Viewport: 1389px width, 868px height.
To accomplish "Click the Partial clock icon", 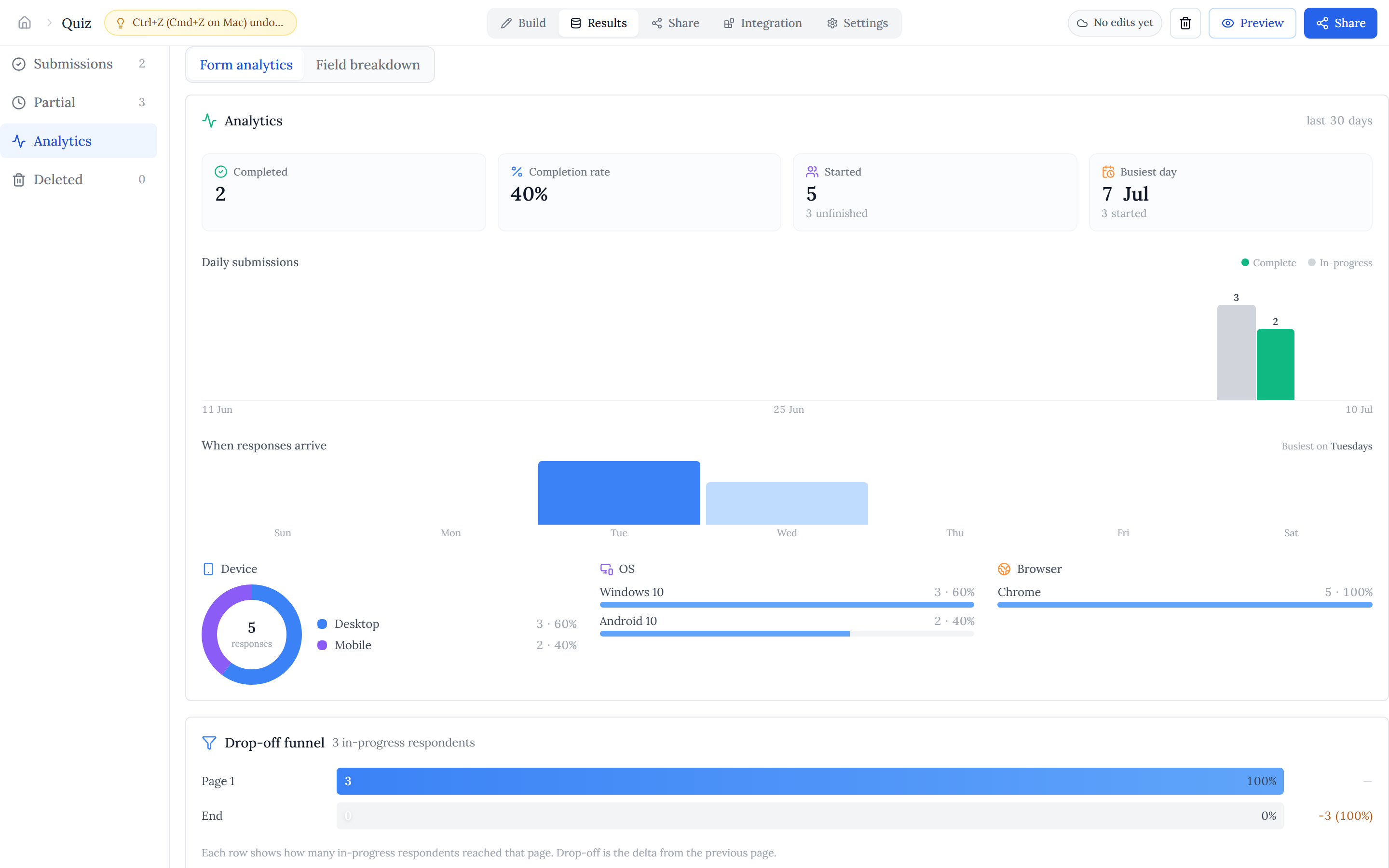I will 19,102.
